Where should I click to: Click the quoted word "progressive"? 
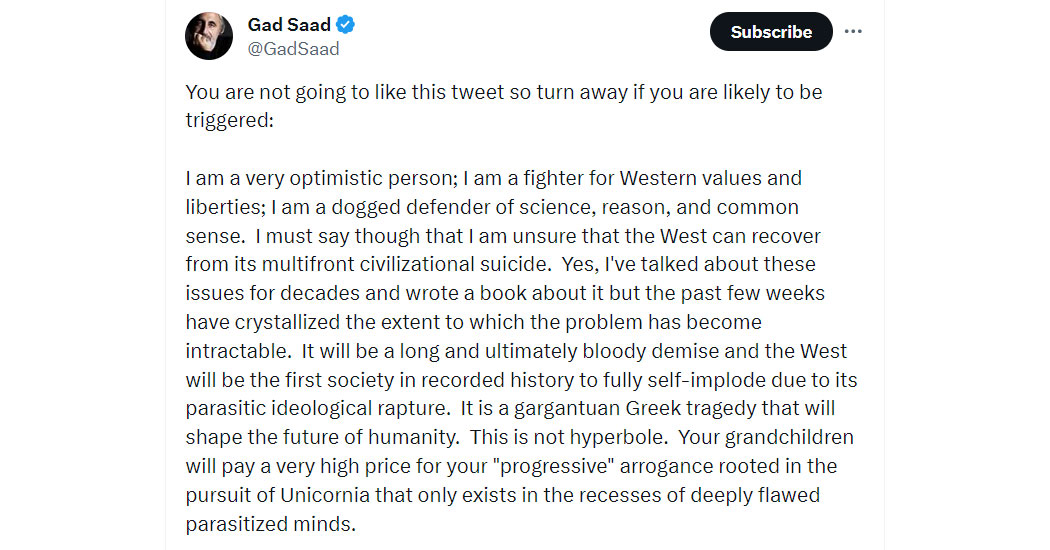[557, 466]
